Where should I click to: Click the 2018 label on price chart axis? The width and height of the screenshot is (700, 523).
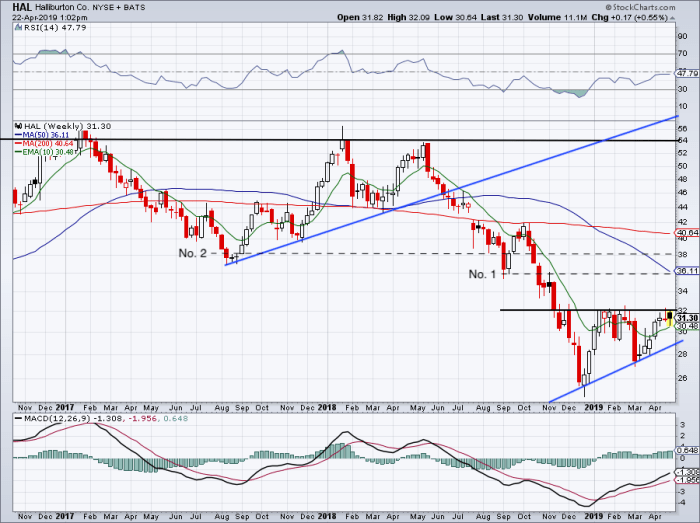[327, 407]
